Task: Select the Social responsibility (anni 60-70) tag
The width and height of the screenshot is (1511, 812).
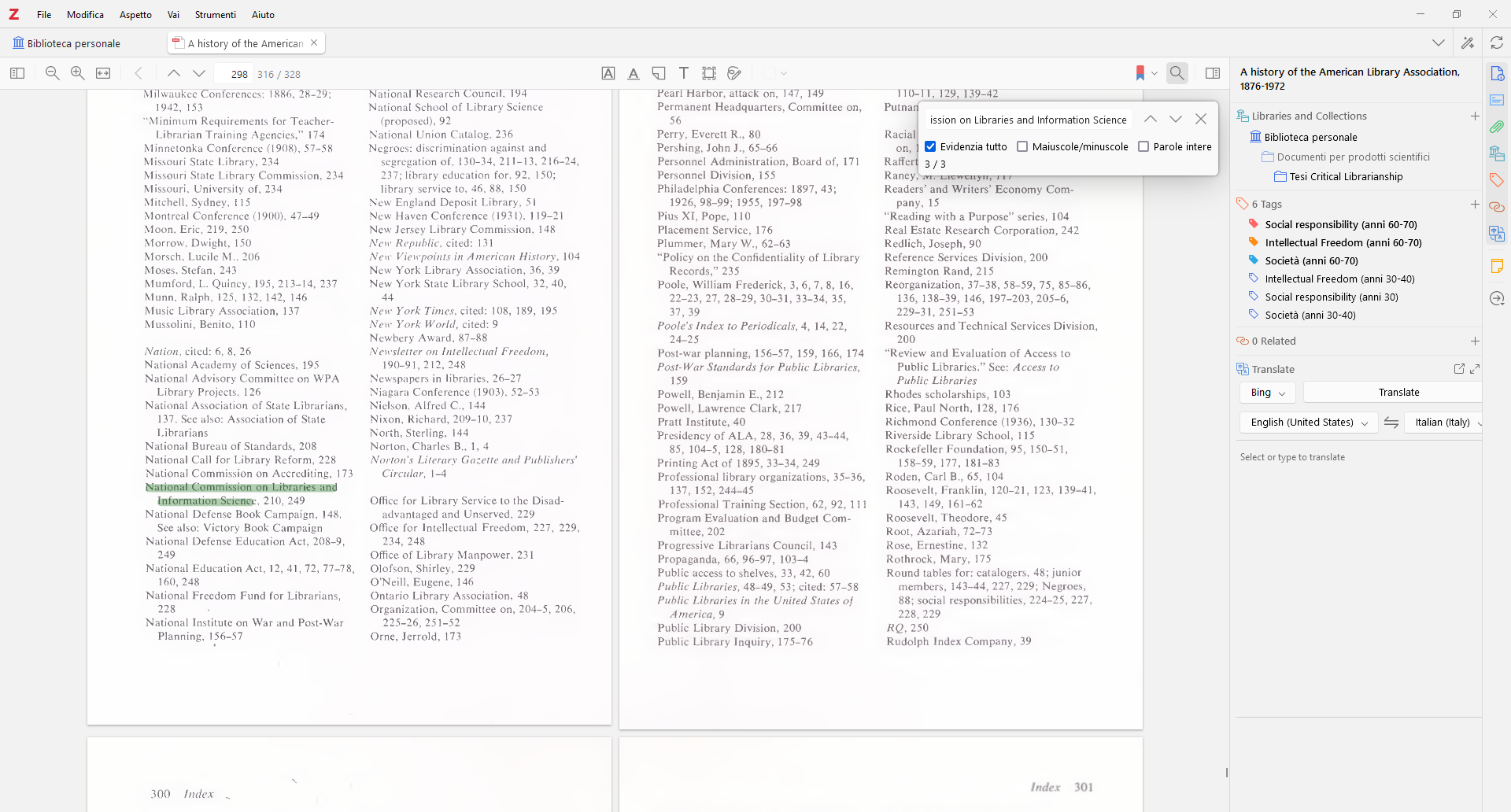Action: [1341, 225]
